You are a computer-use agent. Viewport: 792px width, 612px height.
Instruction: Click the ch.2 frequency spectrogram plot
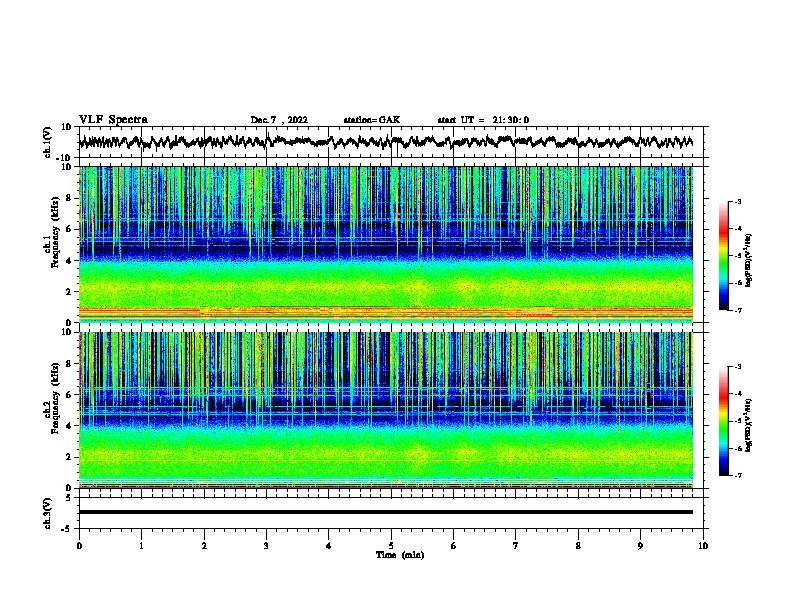[x=386, y=410]
